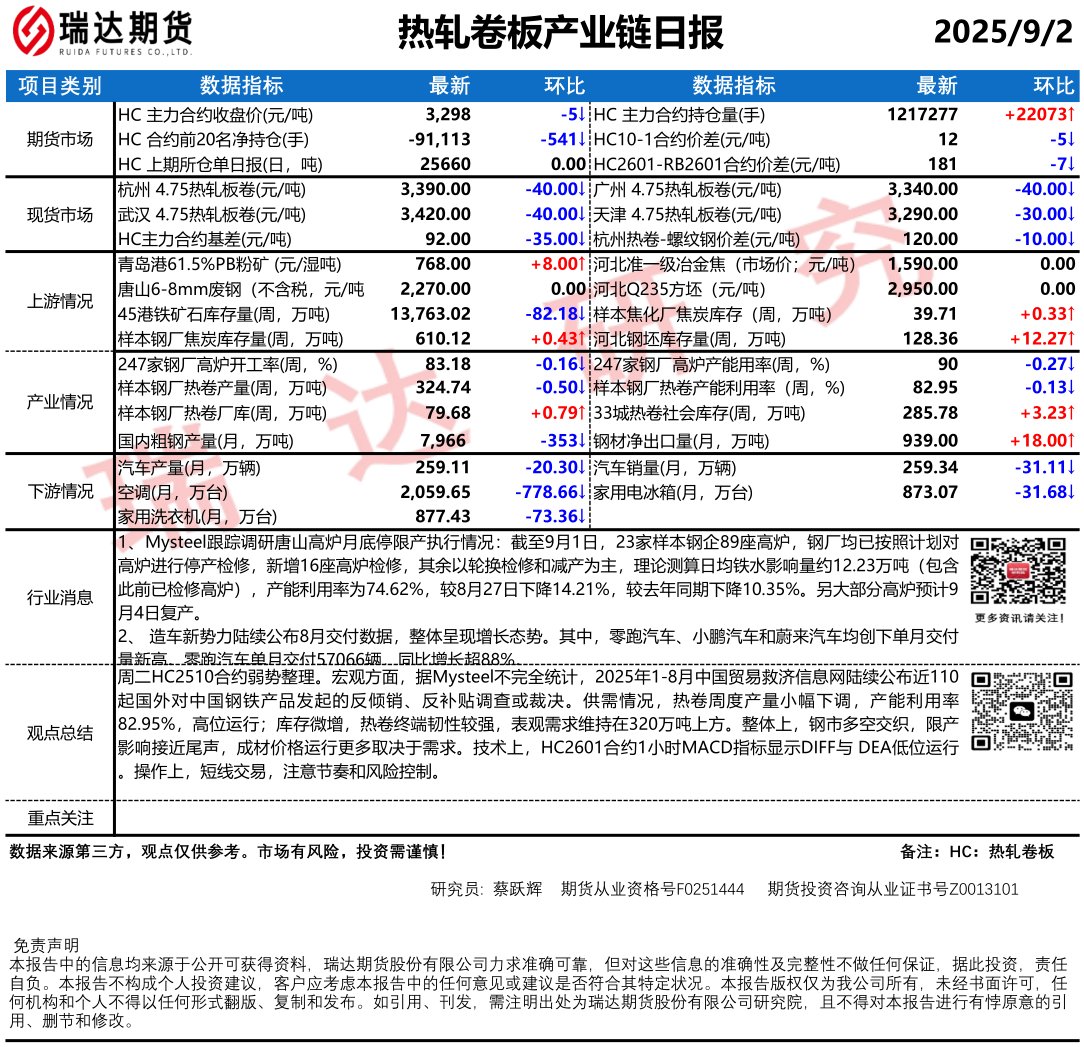This screenshot has height=1047, width=1084.
Task: Click the researcher name 蔡跃辉
Action: [x=517, y=889]
